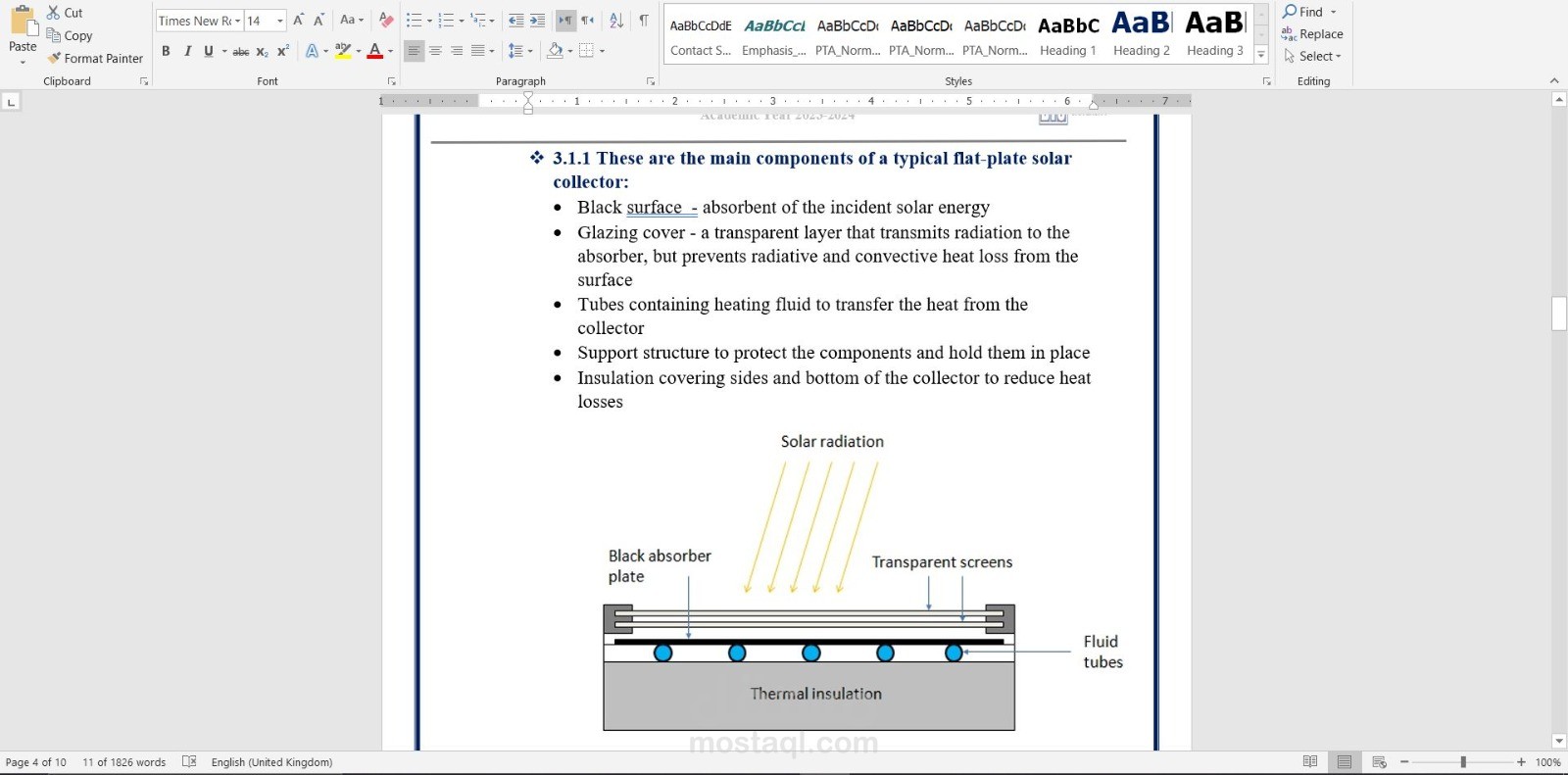1568x775 pixels.
Task: Expand the Styles gallery More arrow
Action: click(1261, 55)
